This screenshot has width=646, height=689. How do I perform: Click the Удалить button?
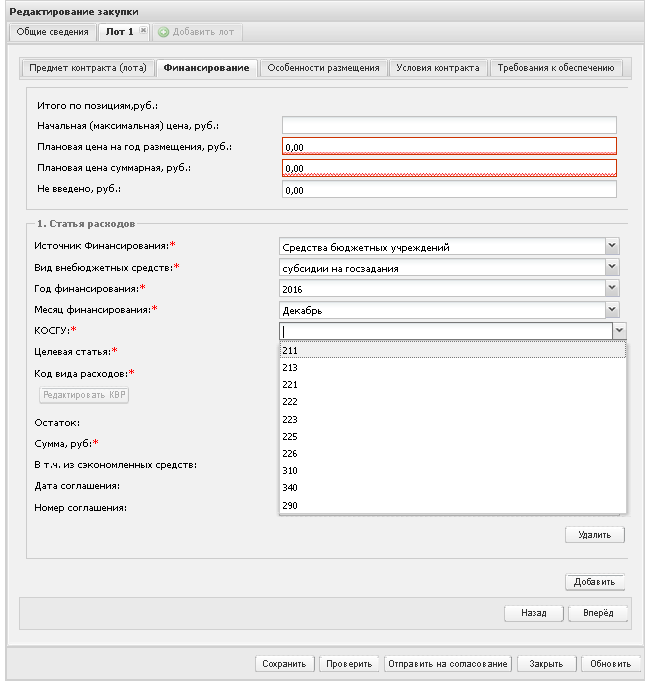tap(595, 535)
